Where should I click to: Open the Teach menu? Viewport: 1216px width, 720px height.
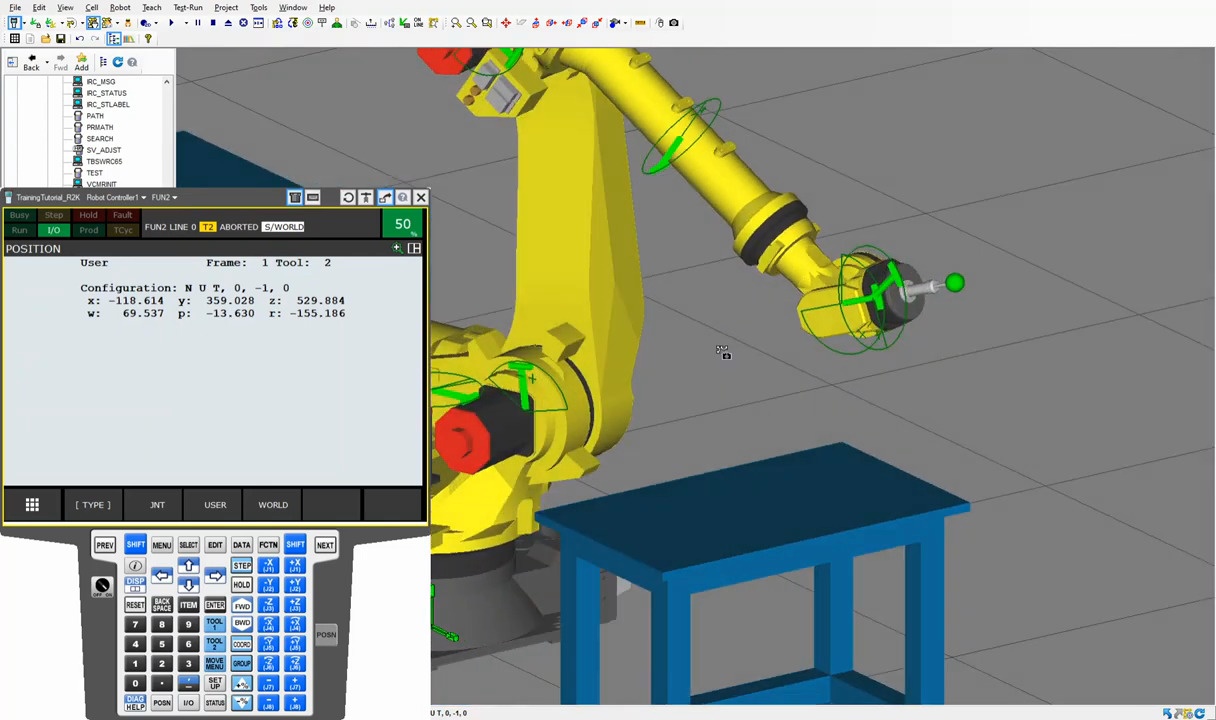(151, 7)
